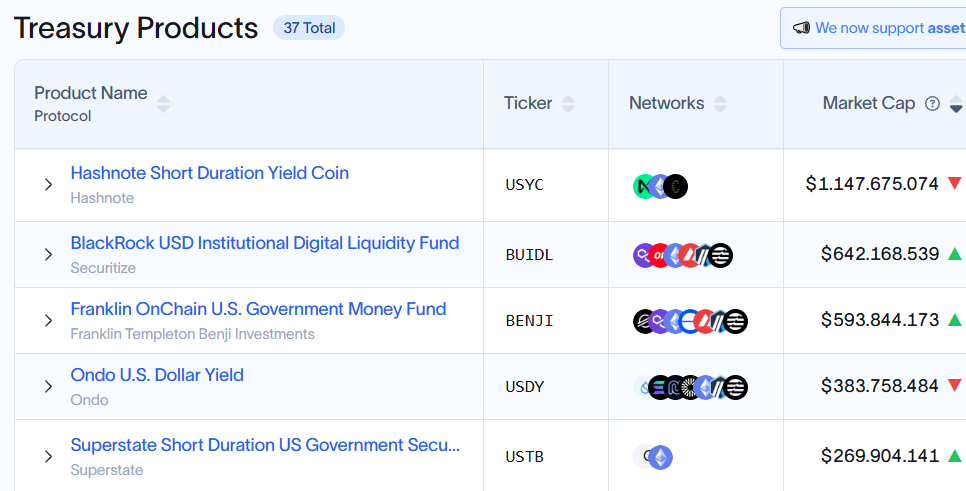Screen dimensions: 966x491
Task: Click the network icons in the USDY row
Action: tap(690, 387)
